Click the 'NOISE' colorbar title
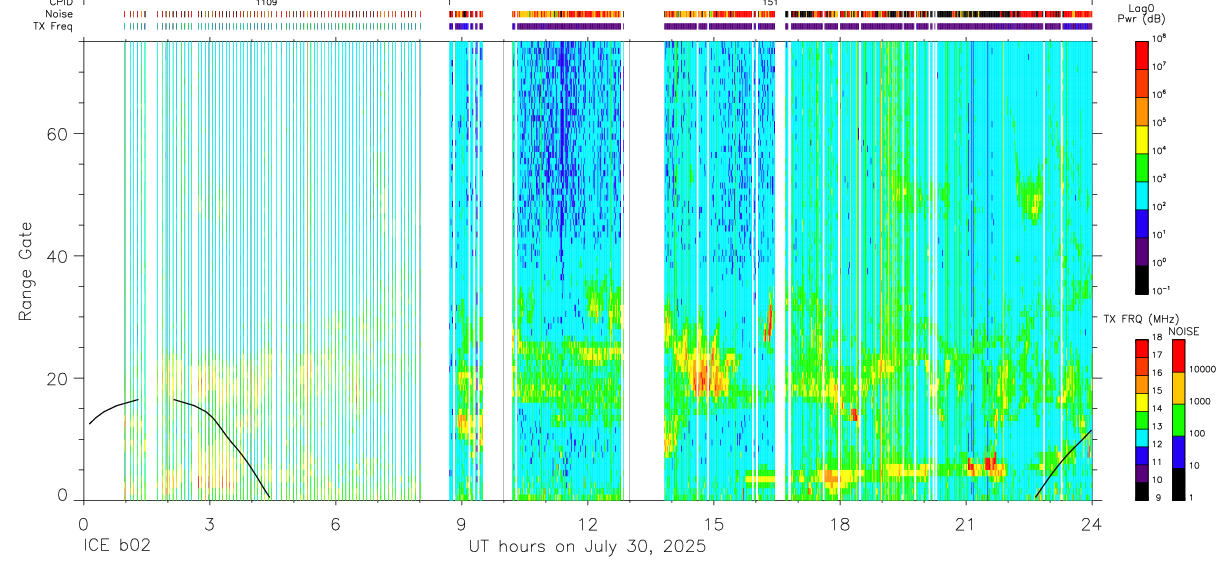 pos(1183,331)
